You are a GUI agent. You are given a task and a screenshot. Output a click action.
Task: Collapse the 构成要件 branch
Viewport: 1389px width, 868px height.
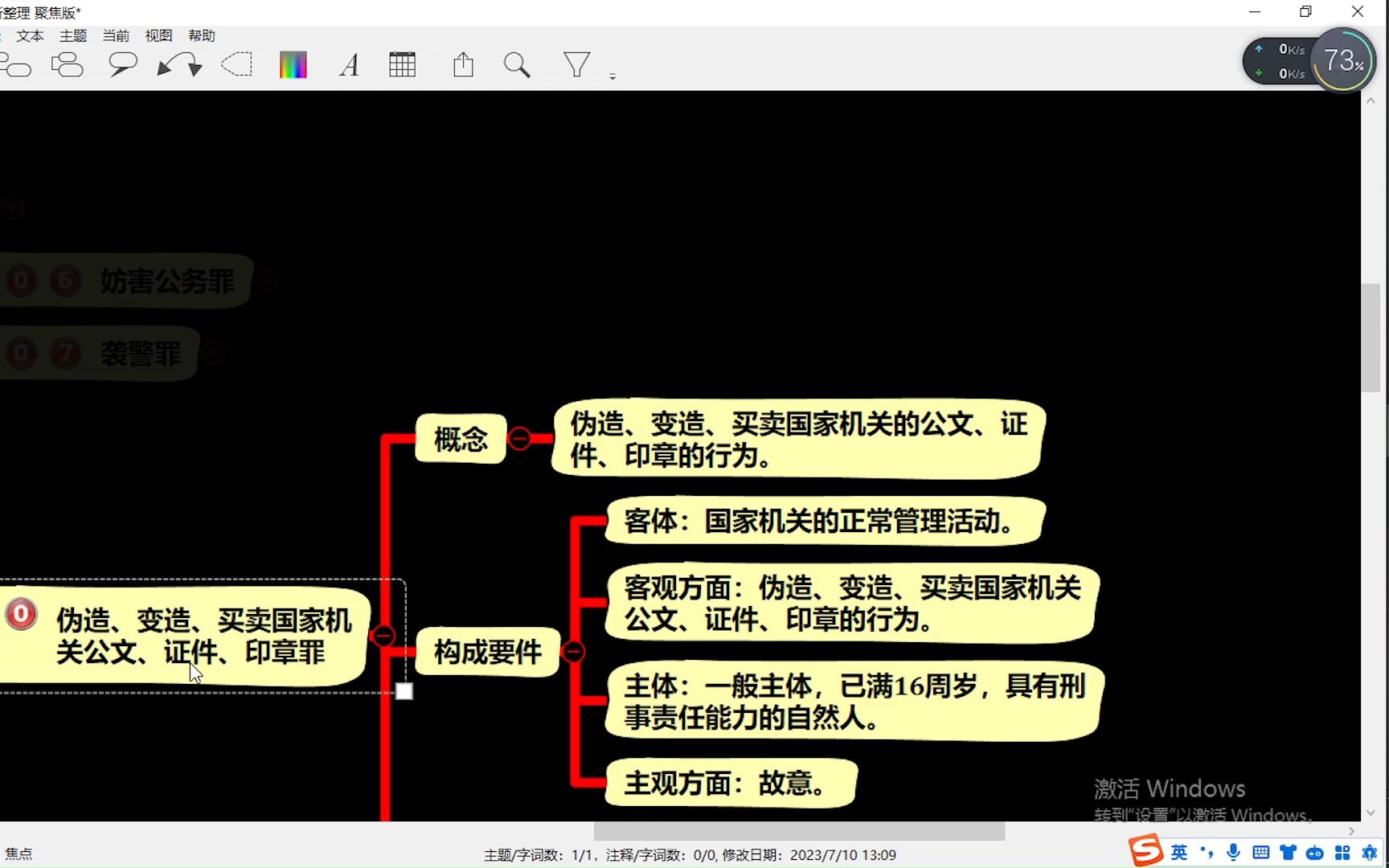coord(573,652)
